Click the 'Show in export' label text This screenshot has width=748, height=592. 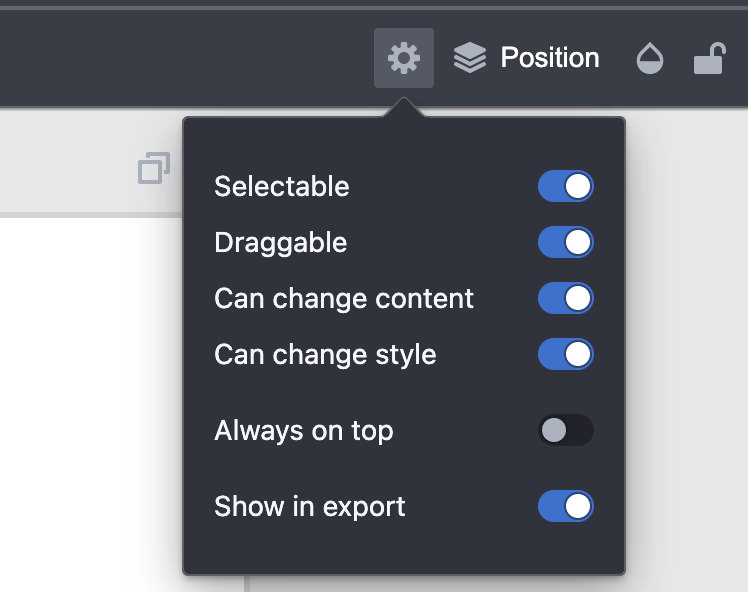pyautogui.click(x=310, y=507)
